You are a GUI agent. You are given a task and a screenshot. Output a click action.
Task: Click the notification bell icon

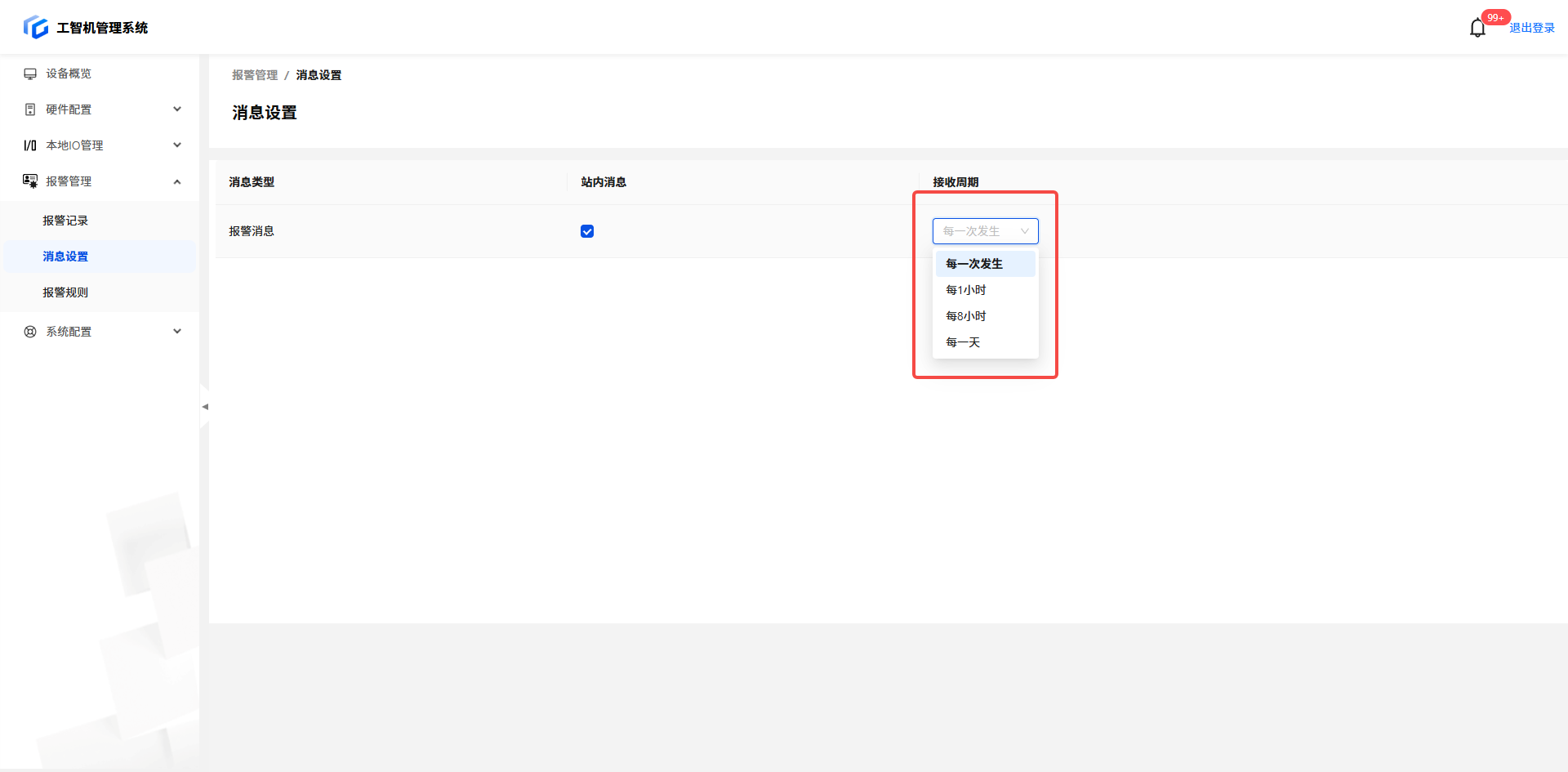pos(1477,29)
